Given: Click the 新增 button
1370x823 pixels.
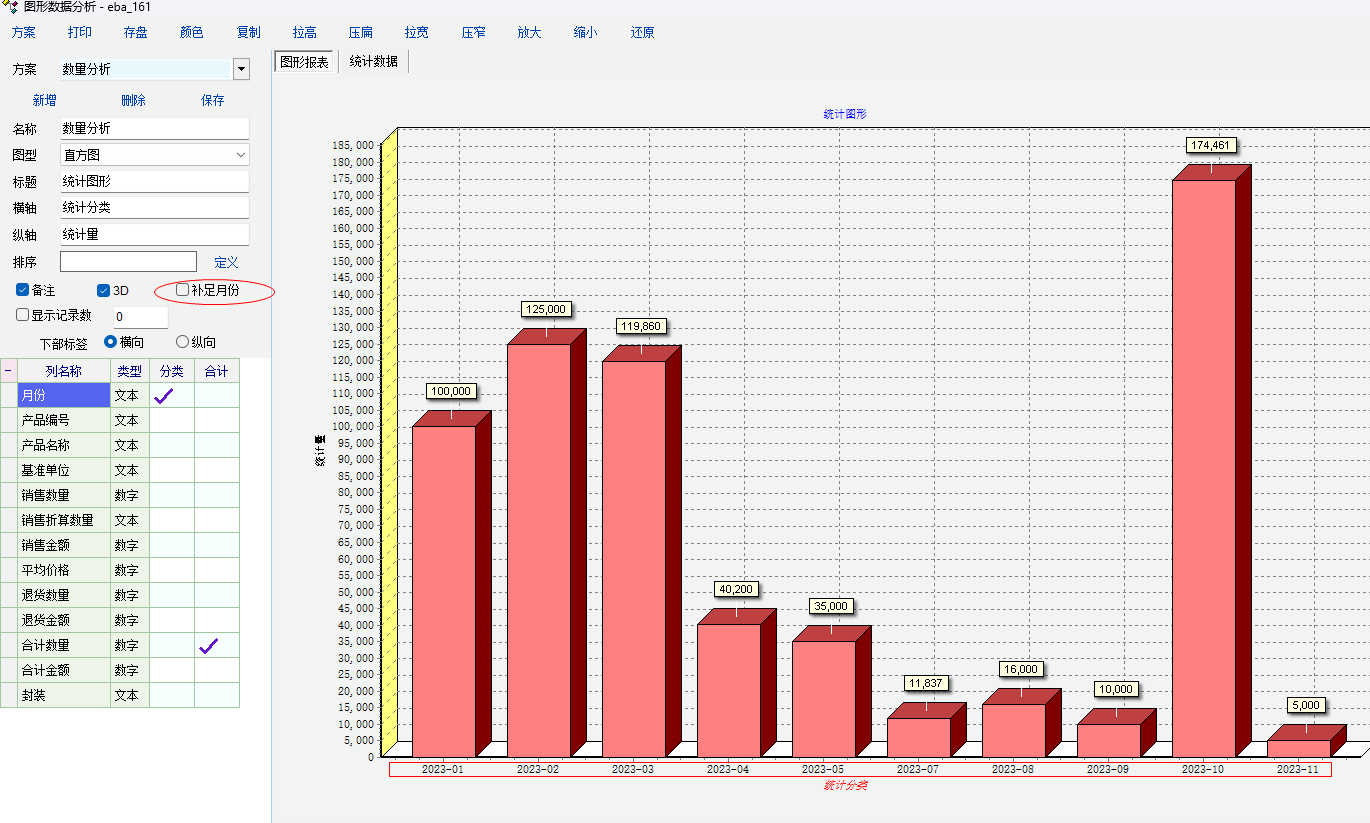Looking at the screenshot, I should [x=45, y=100].
